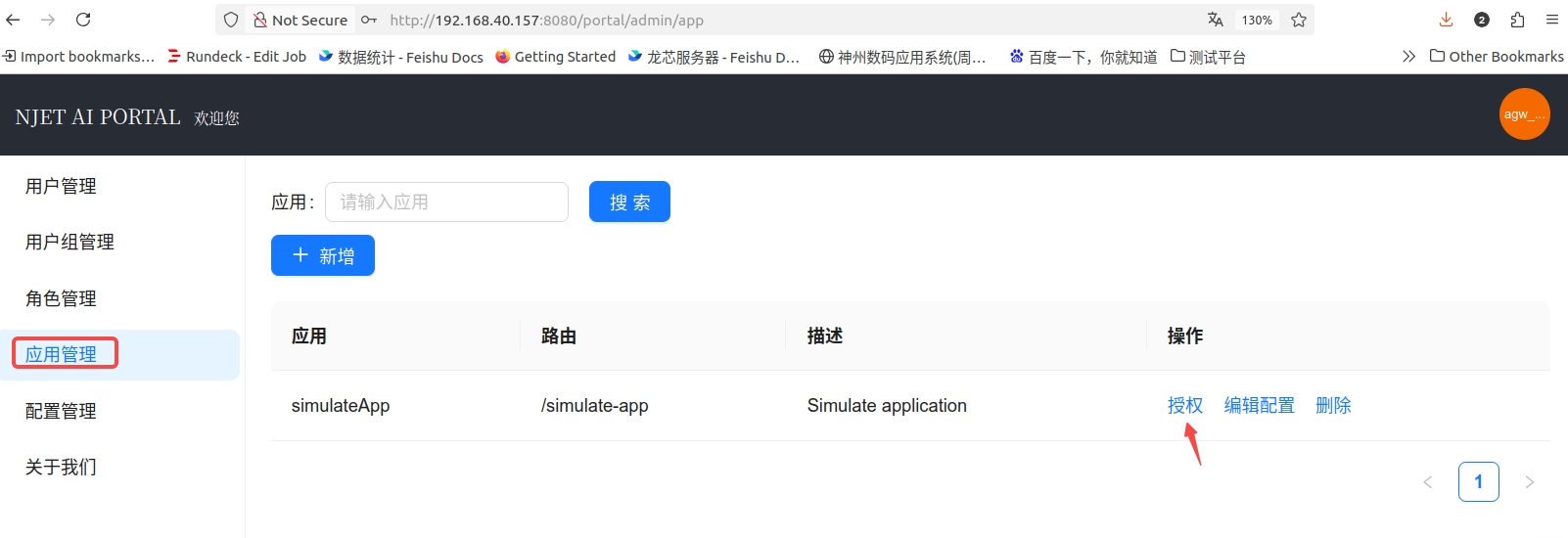Open the extensions puzzle icon
The image size is (1568, 538).
click(x=1517, y=20)
